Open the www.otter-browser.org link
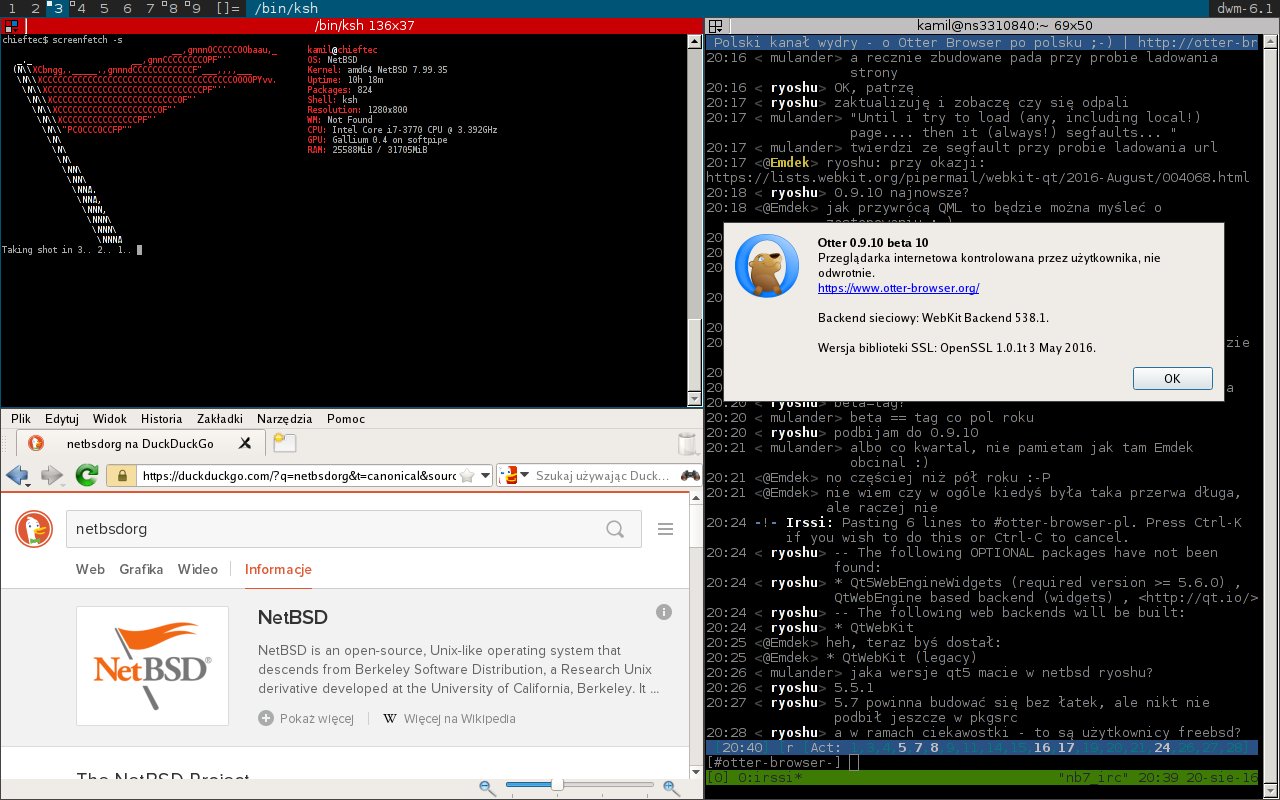 tap(898, 288)
